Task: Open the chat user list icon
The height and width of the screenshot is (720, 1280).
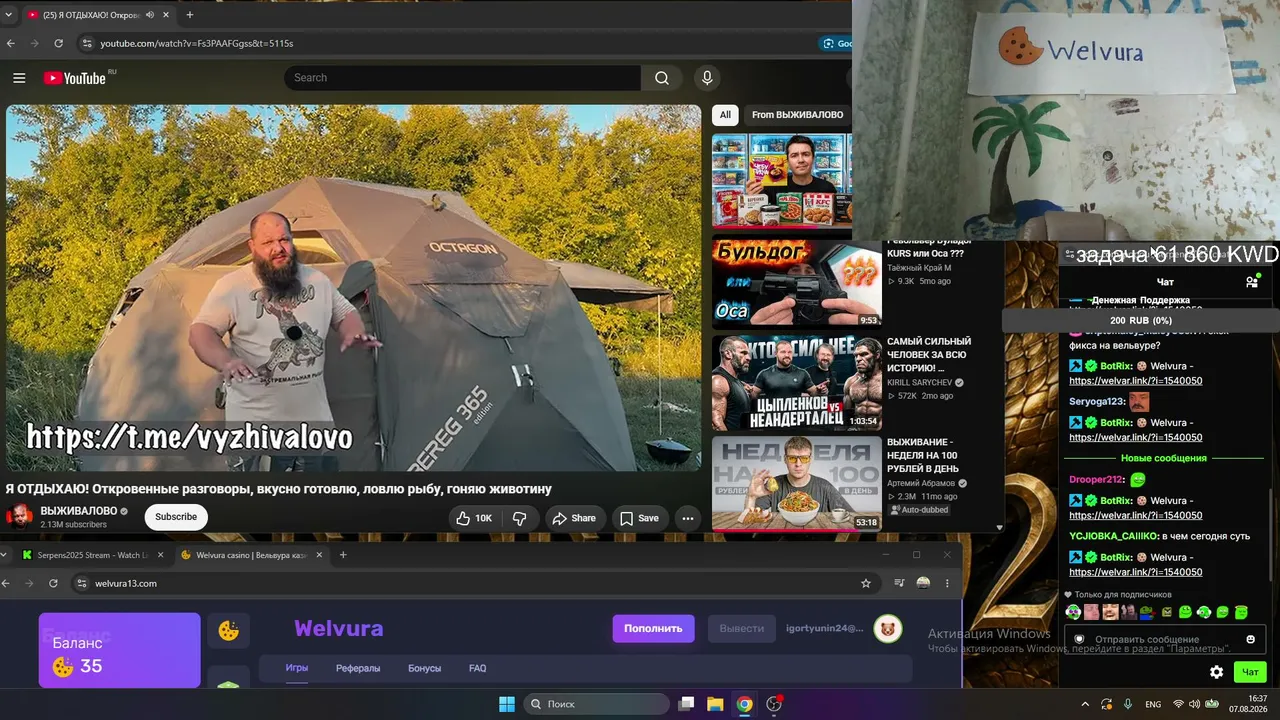Action: (x=1251, y=282)
